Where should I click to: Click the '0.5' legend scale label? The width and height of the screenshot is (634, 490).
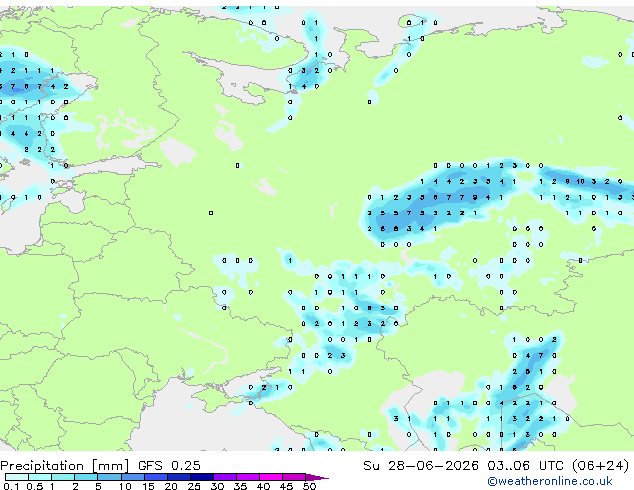(x=35, y=486)
